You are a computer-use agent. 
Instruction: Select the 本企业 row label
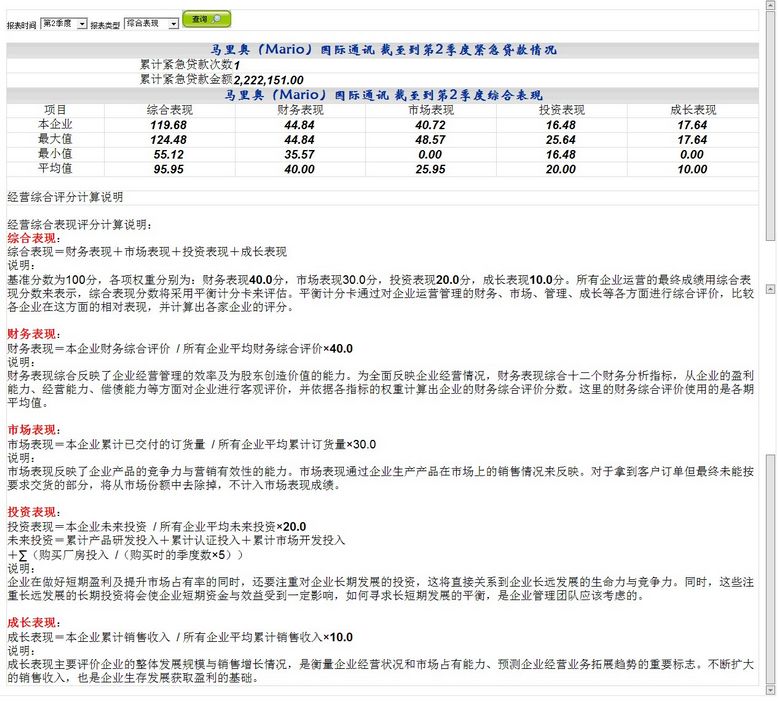(x=55, y=125)
